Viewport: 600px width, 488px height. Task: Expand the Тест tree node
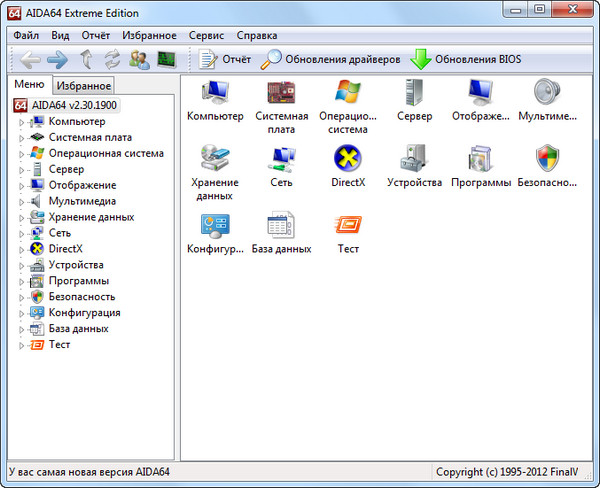[x=22, y=345]
